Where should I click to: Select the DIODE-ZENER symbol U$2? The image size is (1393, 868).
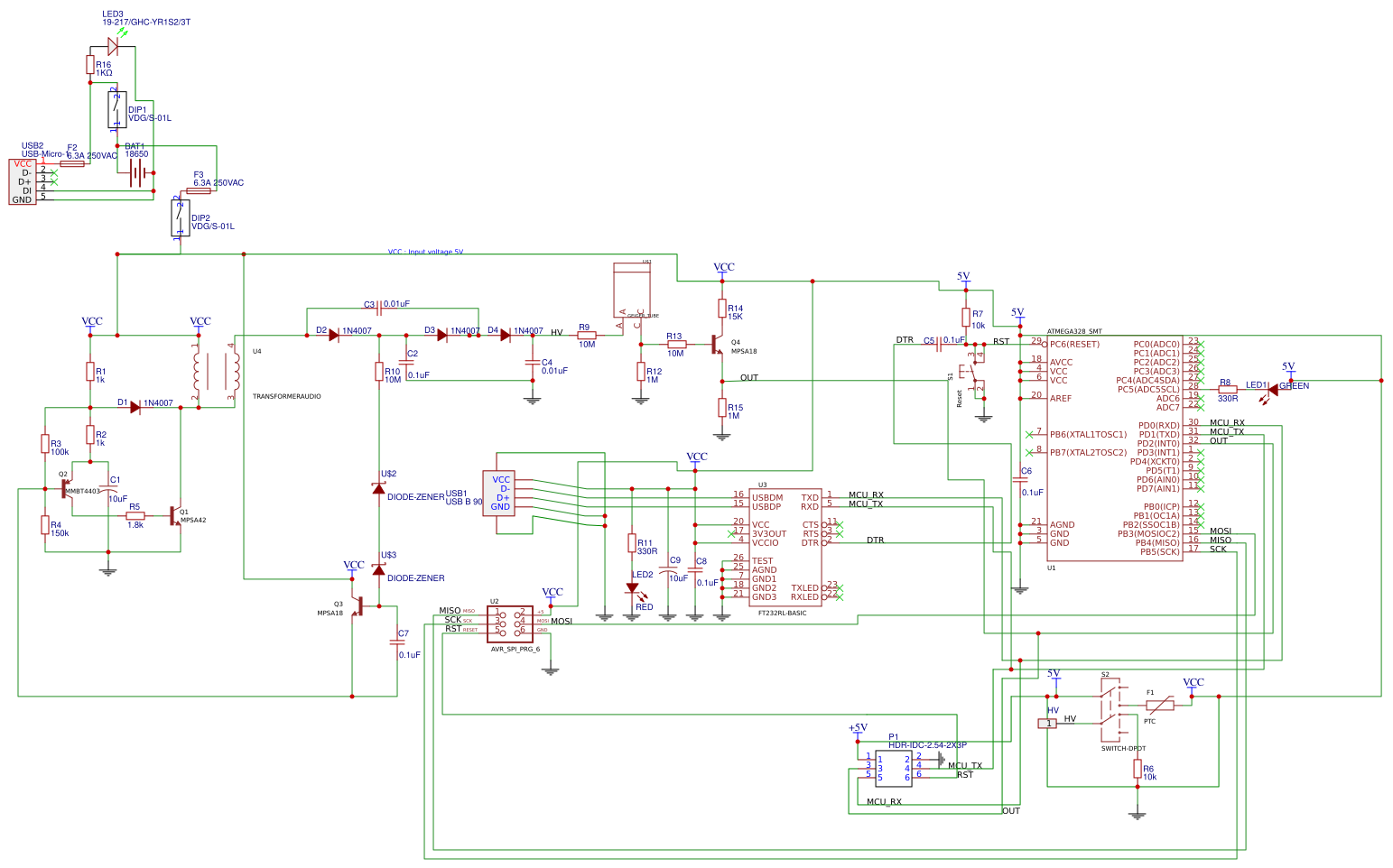coord(380,487)
